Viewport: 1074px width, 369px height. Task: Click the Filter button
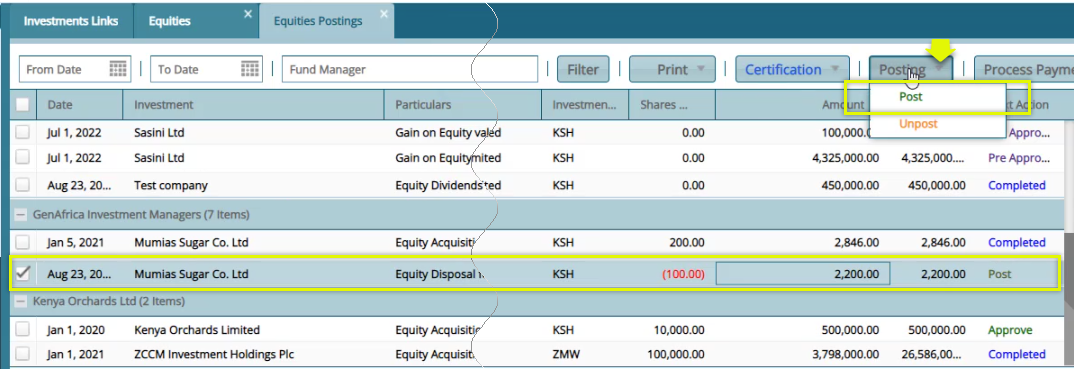582,69
